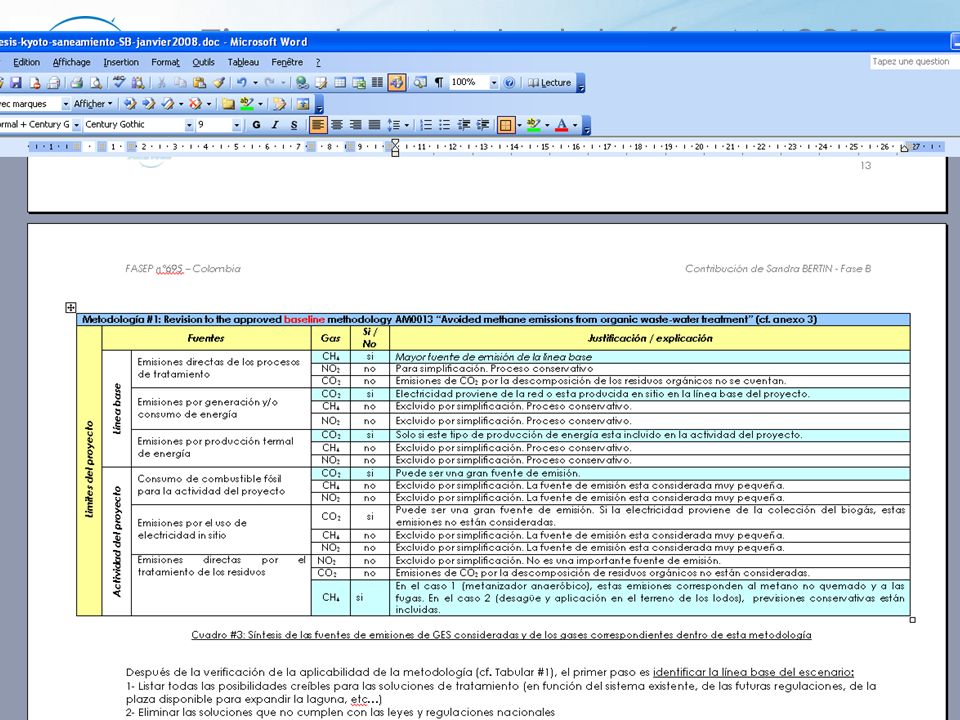Open the Edition menu
The height and width of the screenshot is (720, 960).
[26, 62]
